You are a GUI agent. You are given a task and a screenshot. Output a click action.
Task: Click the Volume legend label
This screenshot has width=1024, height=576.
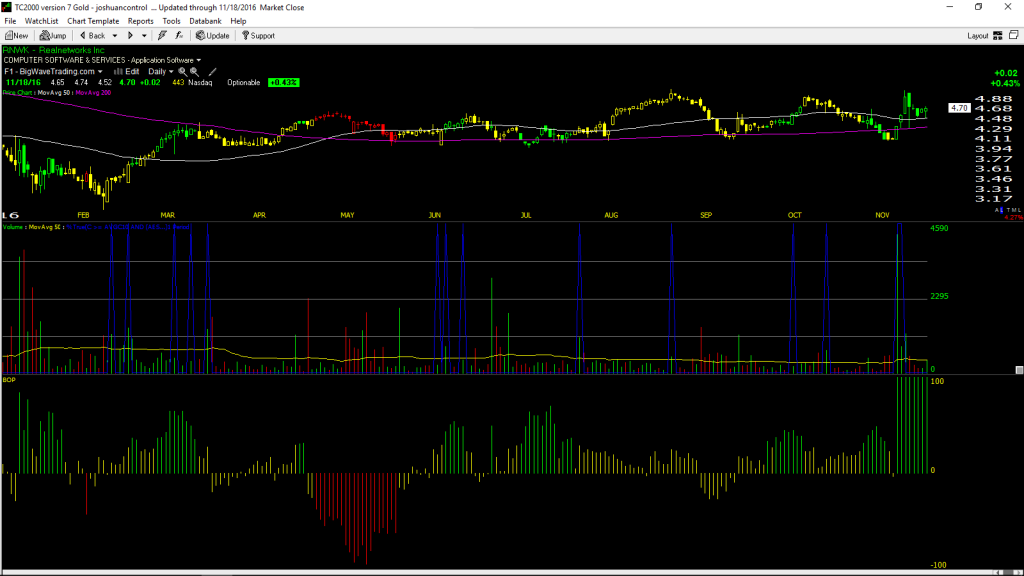click(13, 227)
